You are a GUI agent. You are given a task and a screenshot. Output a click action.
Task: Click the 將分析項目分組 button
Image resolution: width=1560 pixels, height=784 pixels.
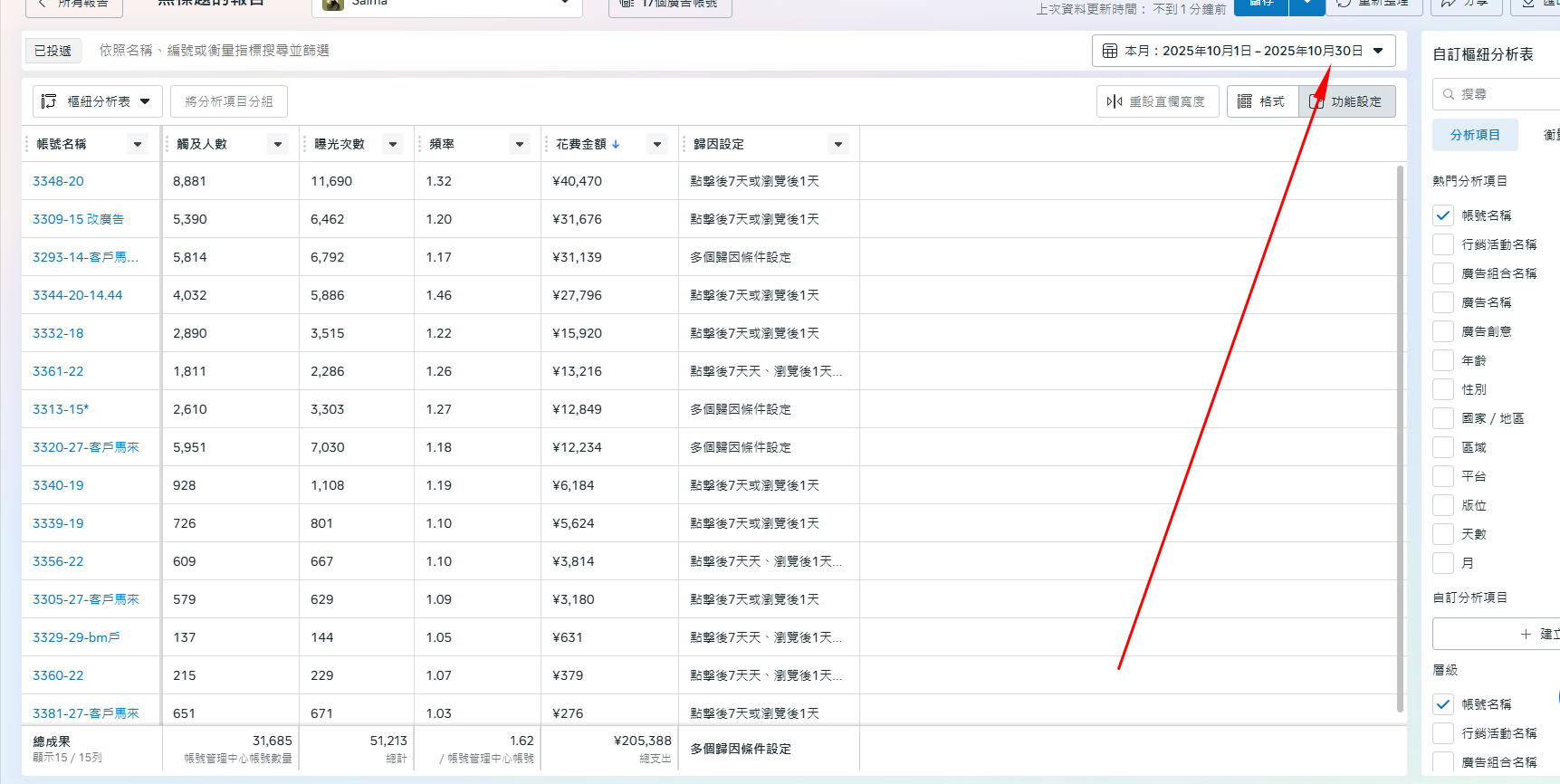click(229, 101)
